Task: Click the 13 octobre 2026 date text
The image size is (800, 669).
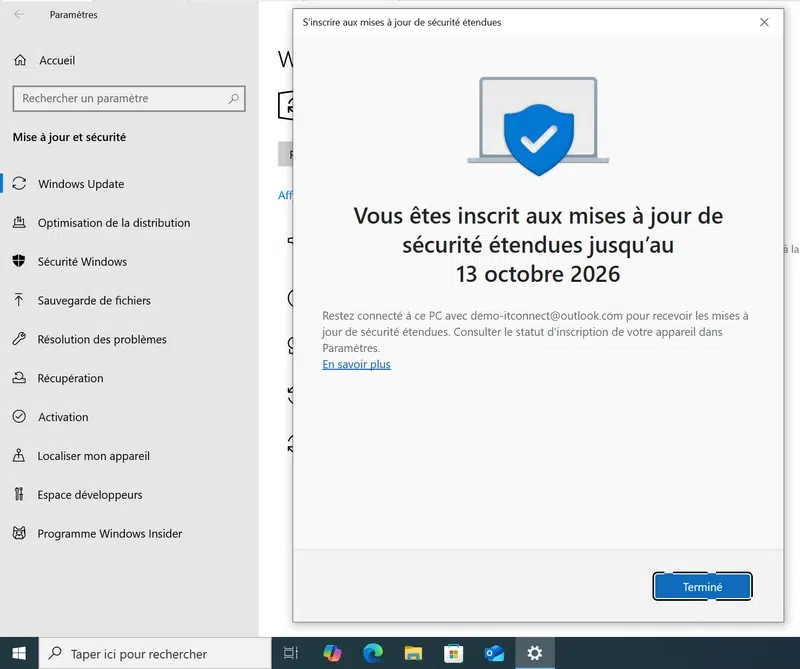Action: click(538, 274)
